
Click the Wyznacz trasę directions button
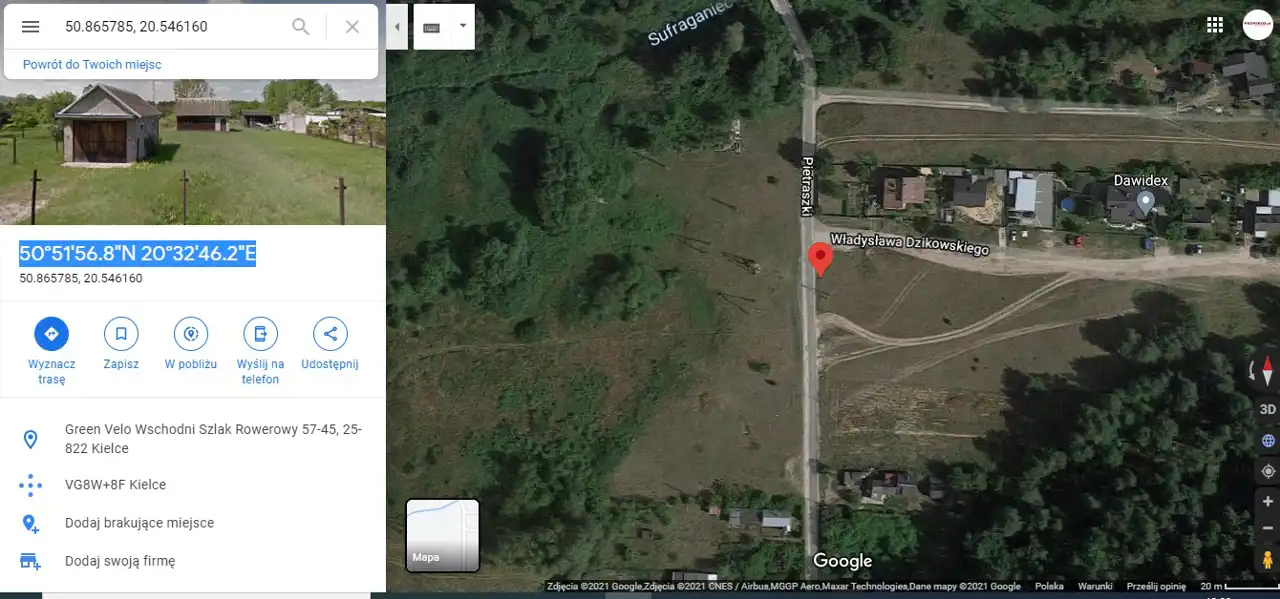pyautogui.click(x=51, y=334)
